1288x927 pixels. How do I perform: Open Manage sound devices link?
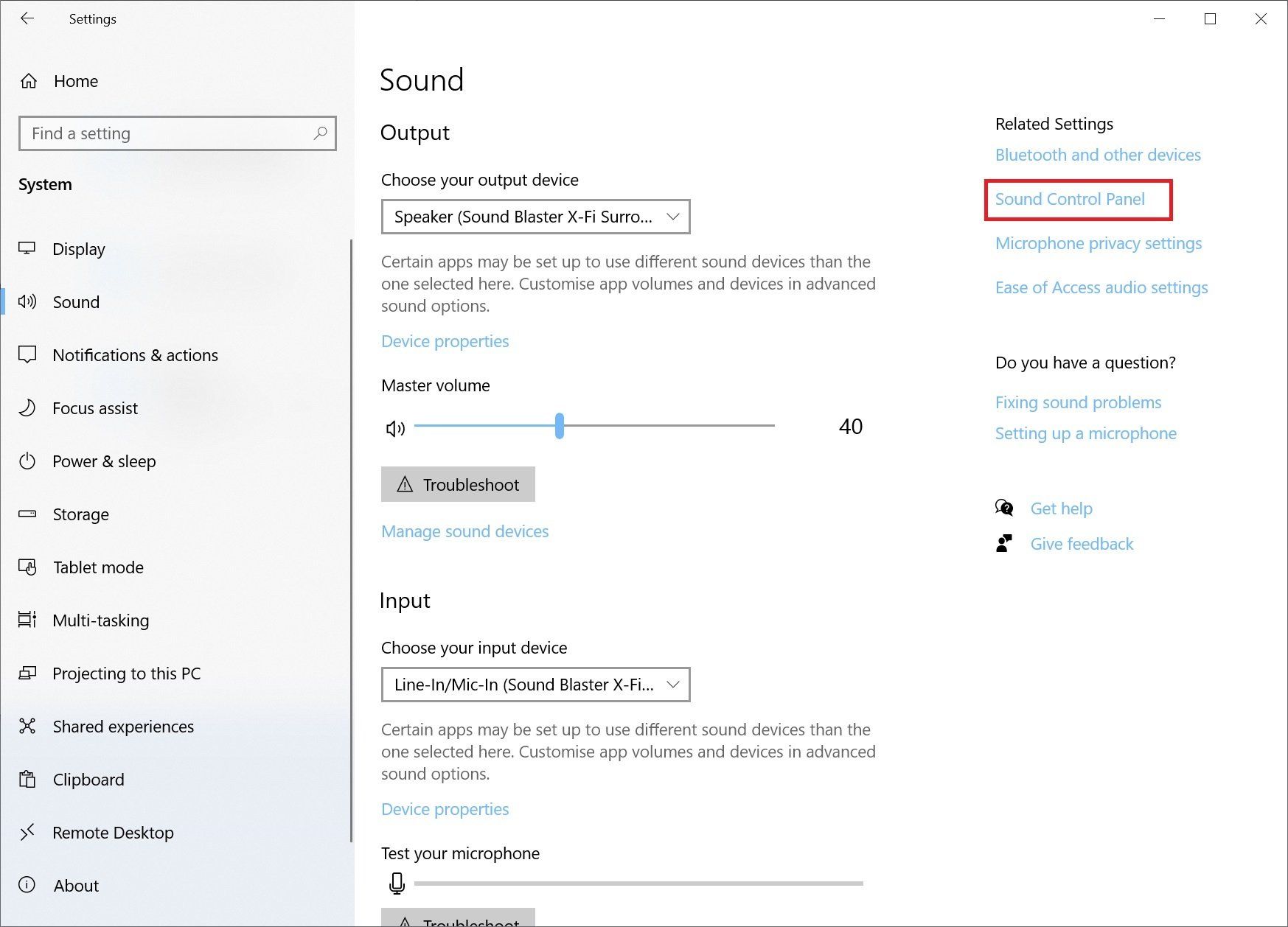click(464, 531)
